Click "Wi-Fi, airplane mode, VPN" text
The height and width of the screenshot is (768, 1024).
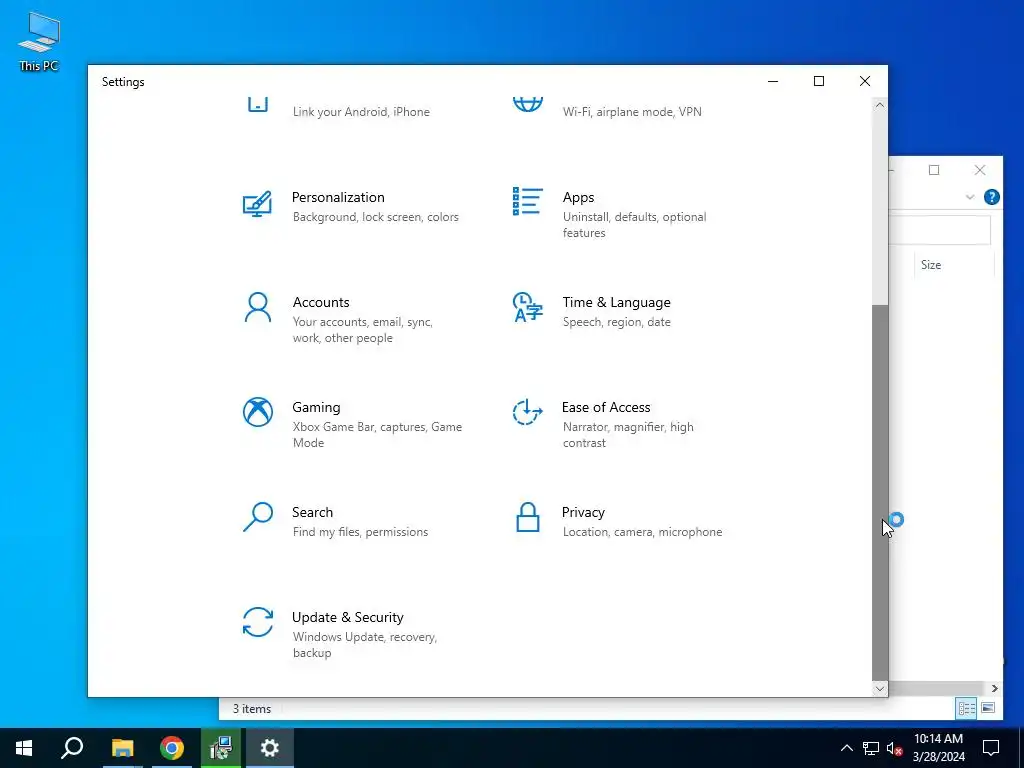(x=632, y=112)
